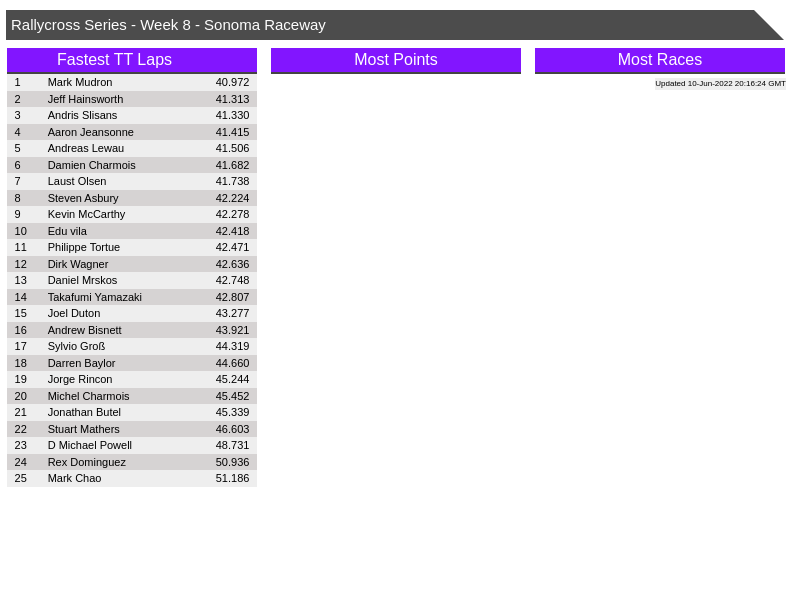The image size is (800, 600).
Task: Click rank number 12 beside Dirk Wagner
Action: pyautogui.click(x=21, y=264)
